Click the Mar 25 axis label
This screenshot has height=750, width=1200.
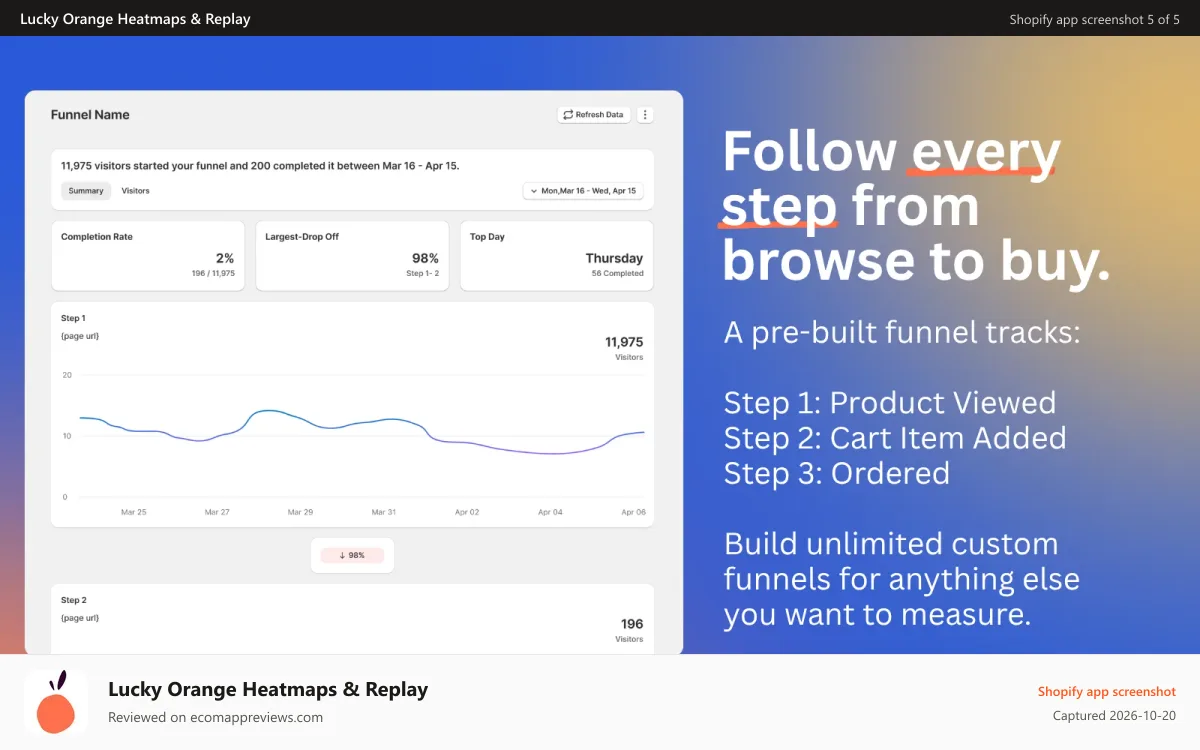[134, 512]
